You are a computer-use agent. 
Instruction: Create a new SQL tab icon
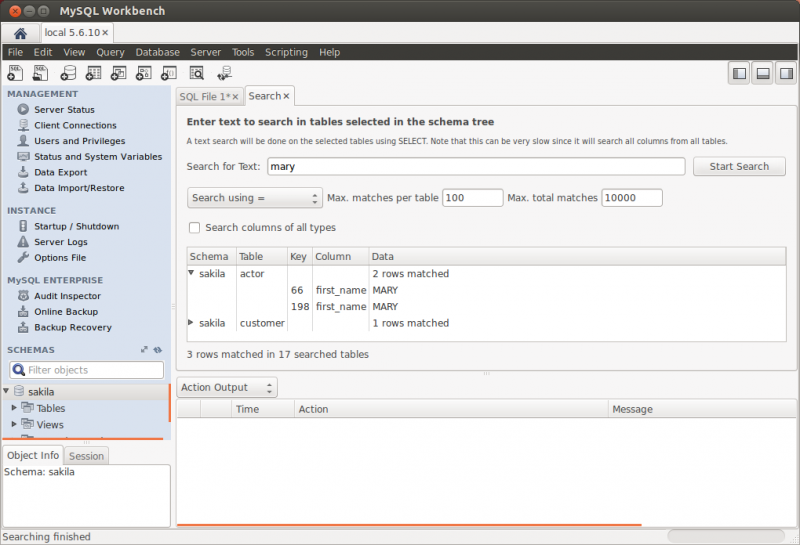pyautogui.click(x=15, y=73)
